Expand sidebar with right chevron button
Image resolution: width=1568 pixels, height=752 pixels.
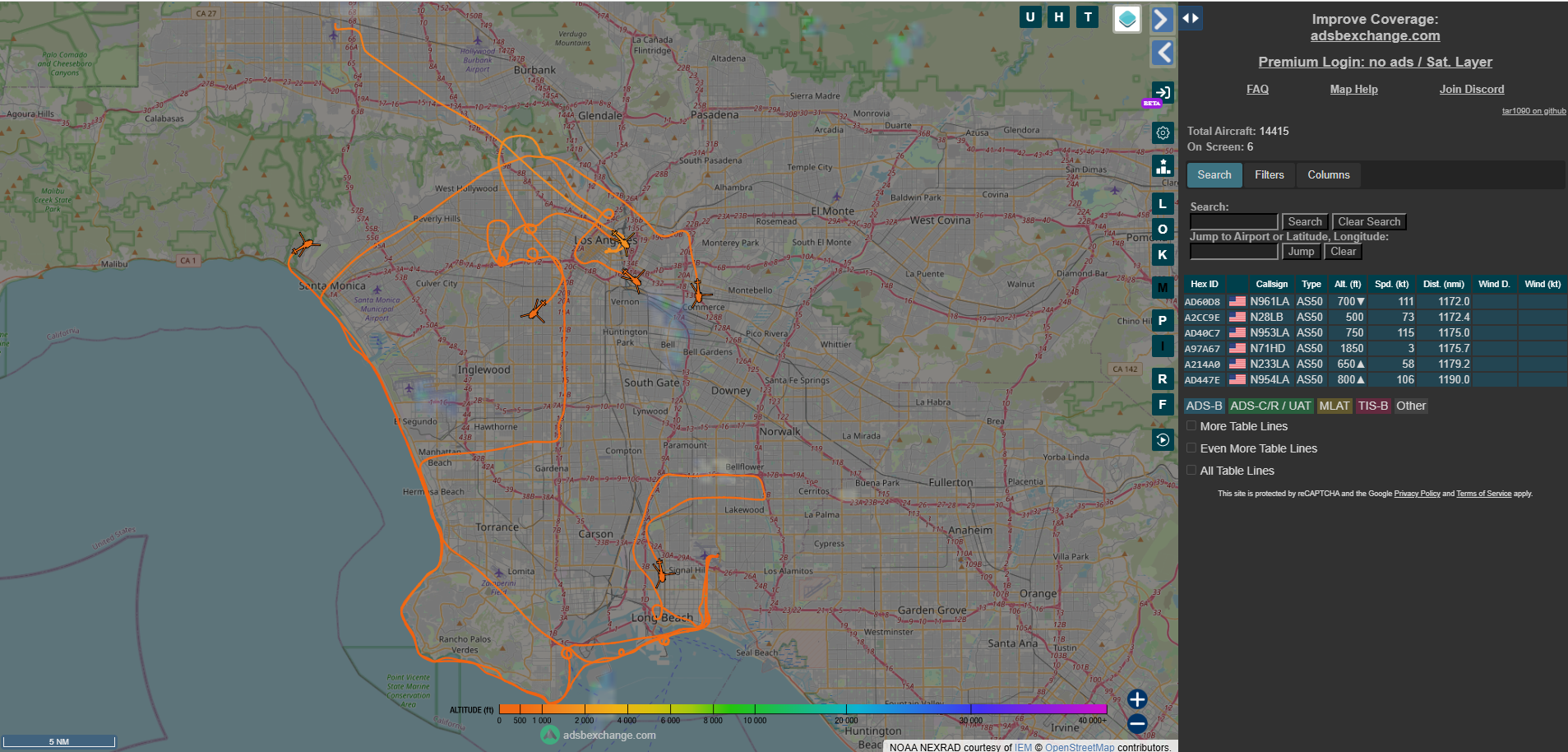point(1161,19)
